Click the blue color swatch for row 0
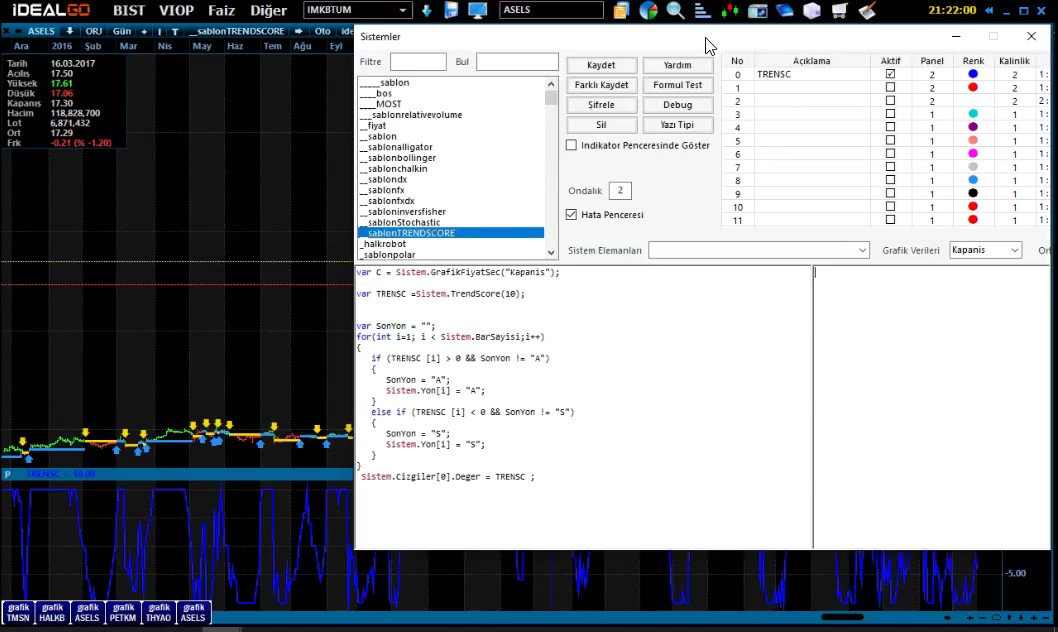This screenshot has height=632, width=1058. 973,74
